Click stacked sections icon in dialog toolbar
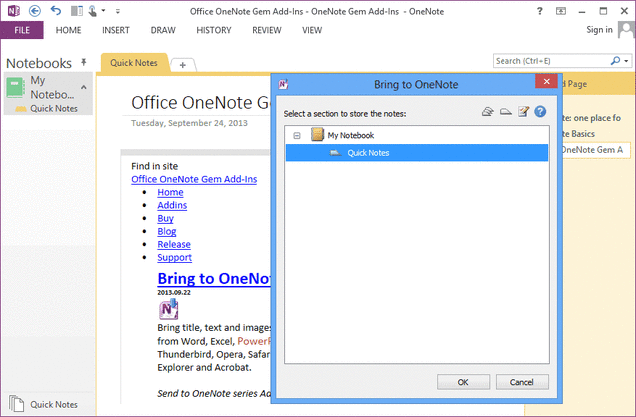This screenshot has width=636, height=417. pyautogui.click(x=488, y=112)
